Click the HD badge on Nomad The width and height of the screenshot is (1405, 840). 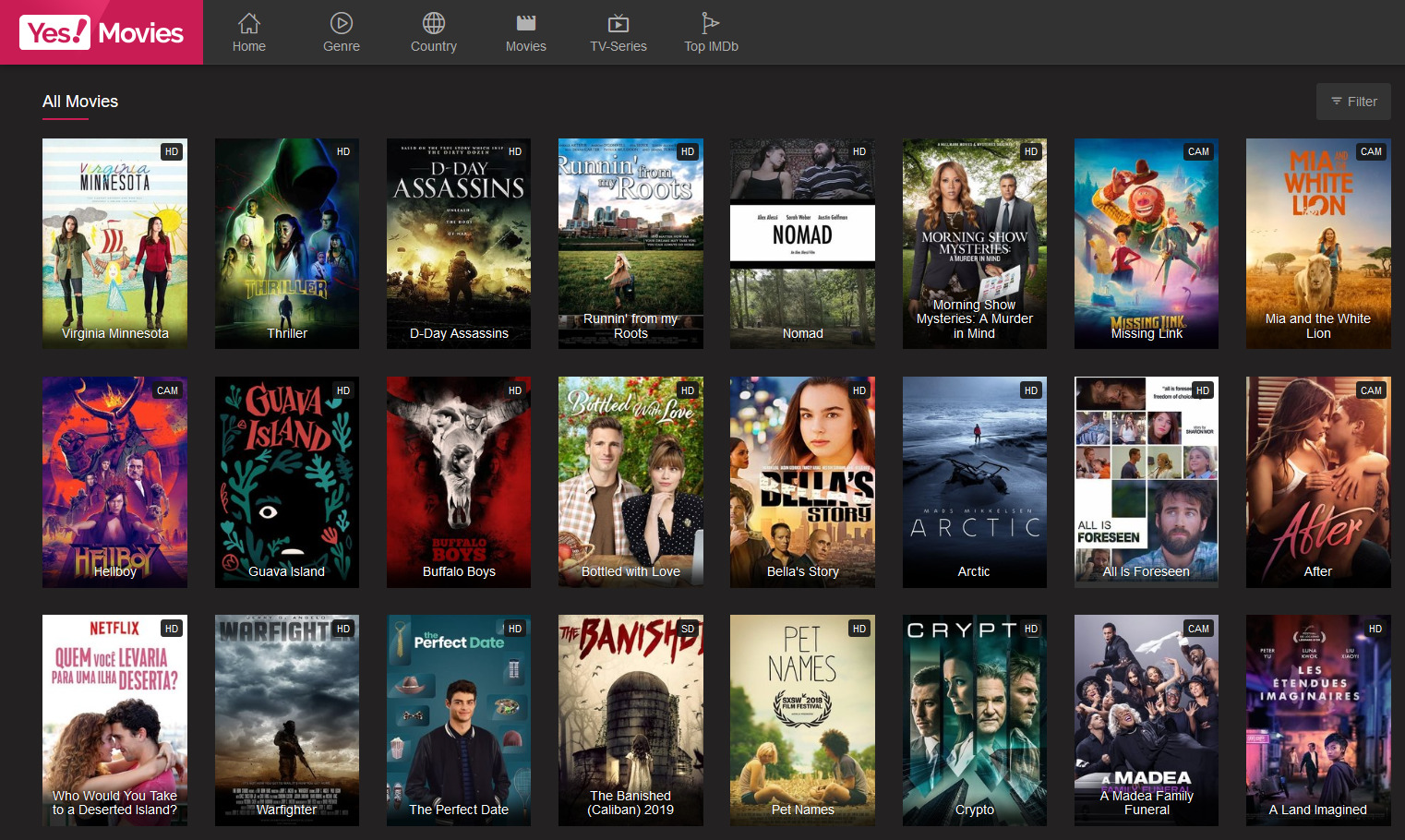click(859, 151)
